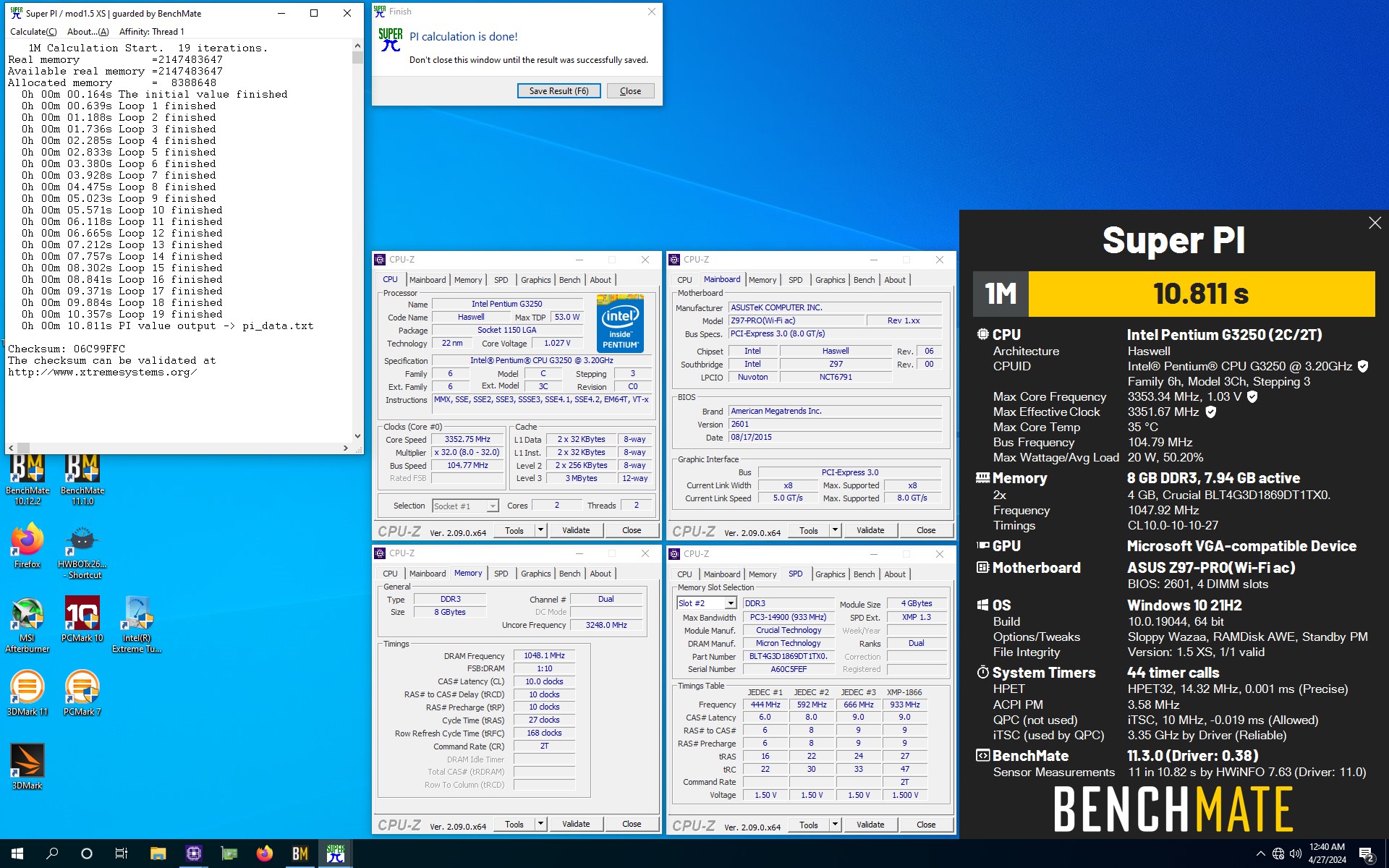Open the Windows Start menu
The image size is (1389, 868).
17,854
